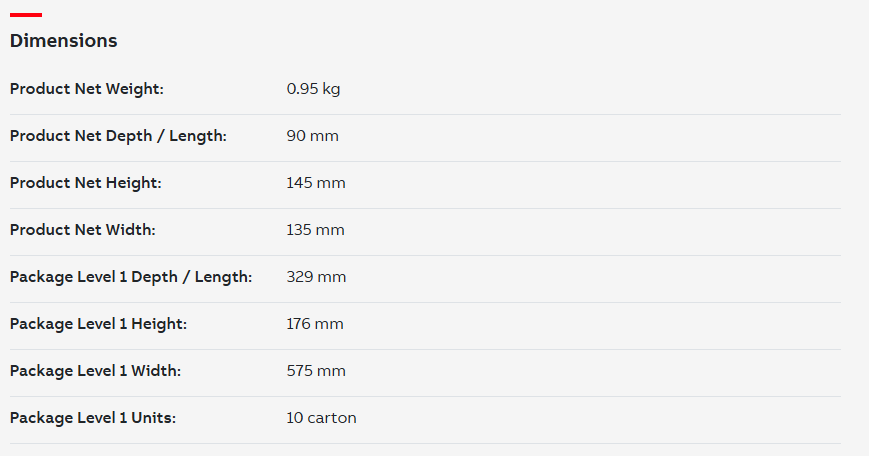Click the 329 mm package depth value
Image resolution: width=869 pixels, height=456 pixels.
click(x=316, y=277)
